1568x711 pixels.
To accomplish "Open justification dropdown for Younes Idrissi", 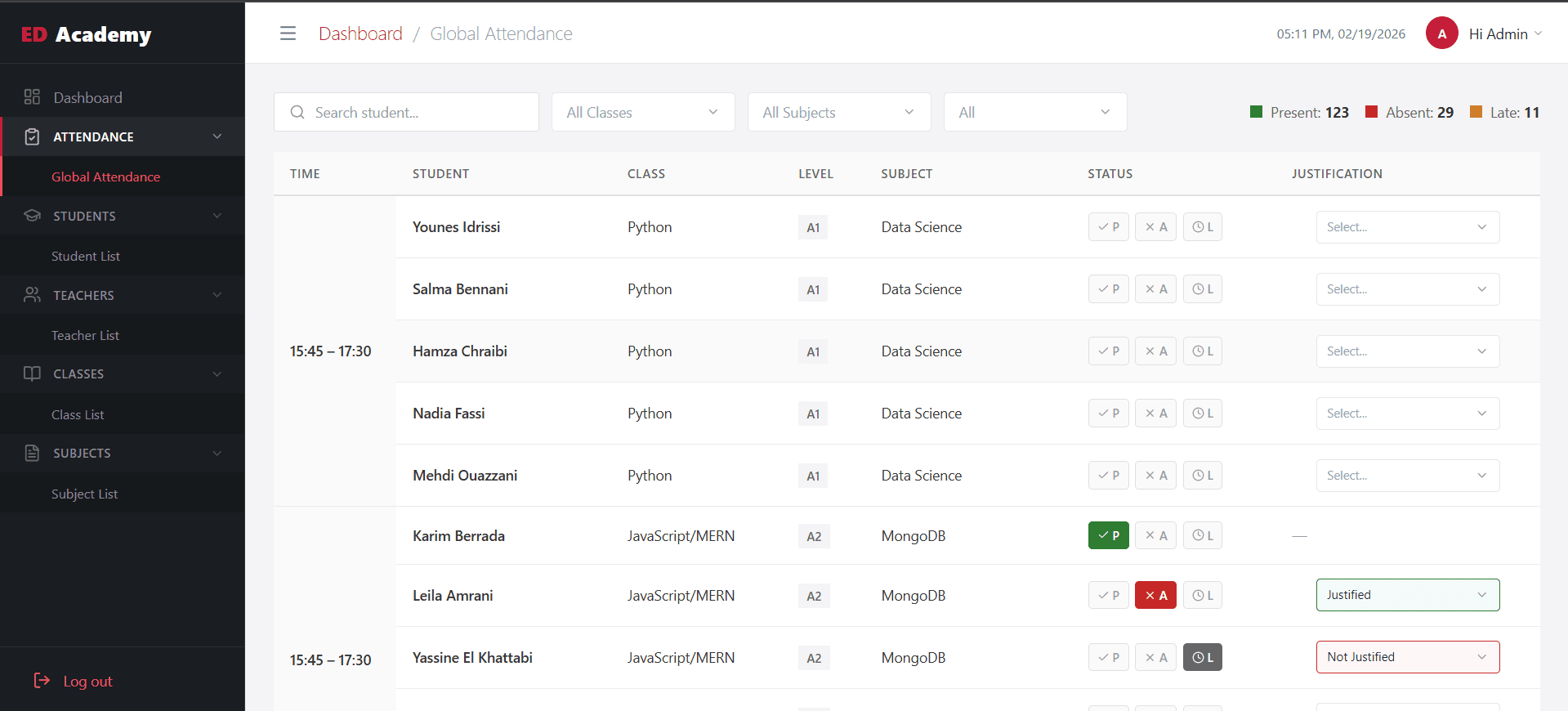I will (x=1408, y=227).
